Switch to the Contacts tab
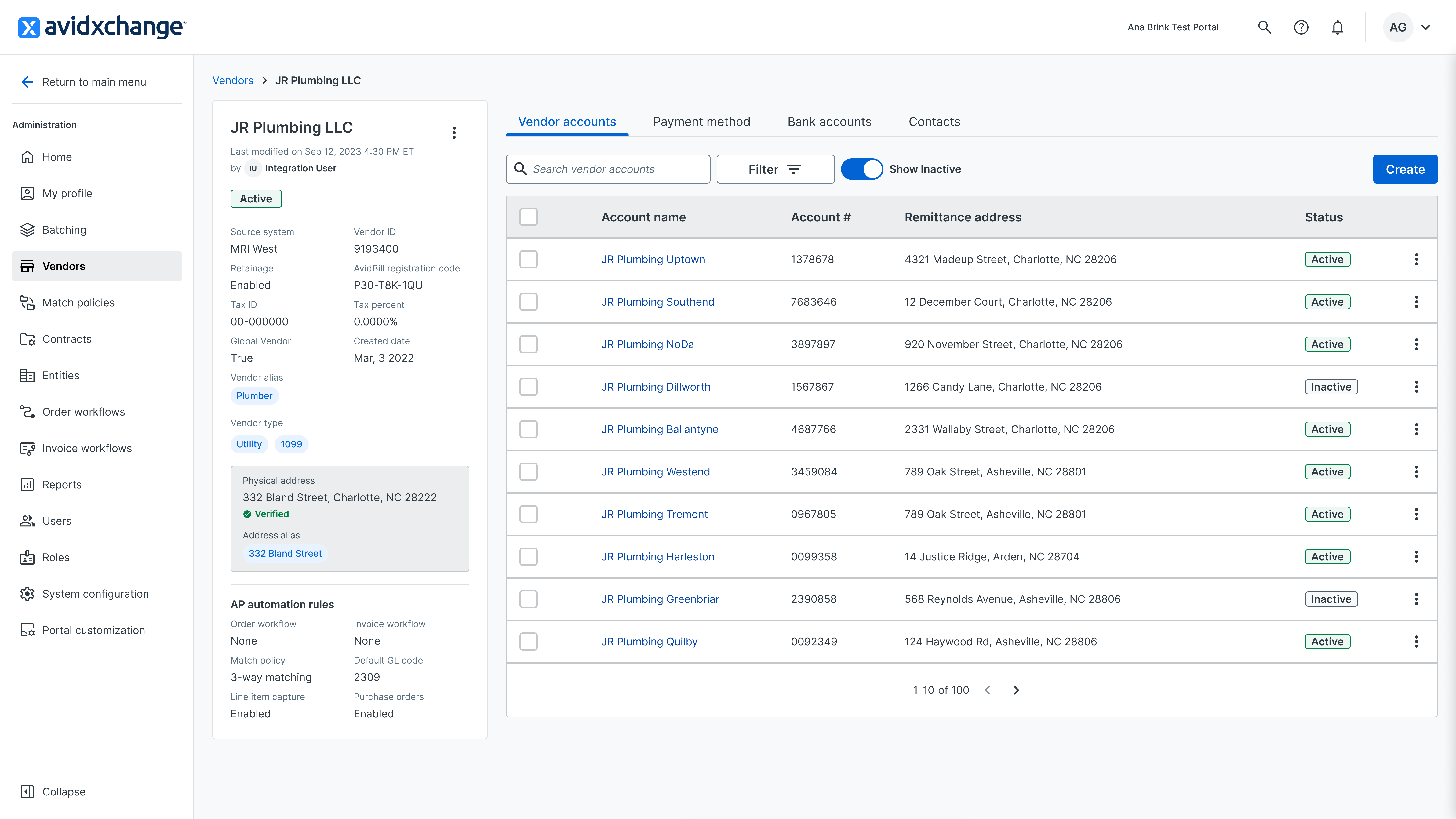 point(934,122)
